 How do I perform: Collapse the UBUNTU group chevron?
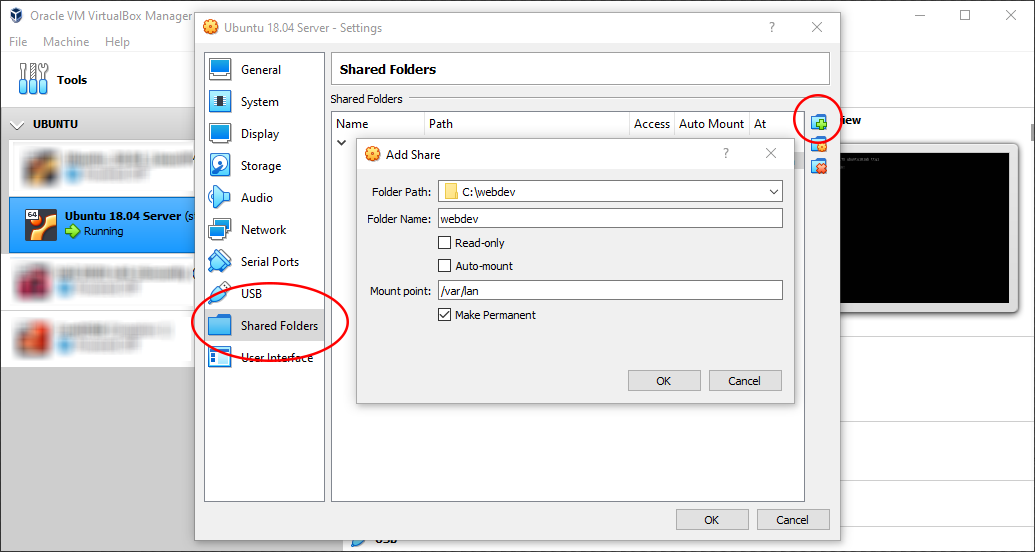19,124
